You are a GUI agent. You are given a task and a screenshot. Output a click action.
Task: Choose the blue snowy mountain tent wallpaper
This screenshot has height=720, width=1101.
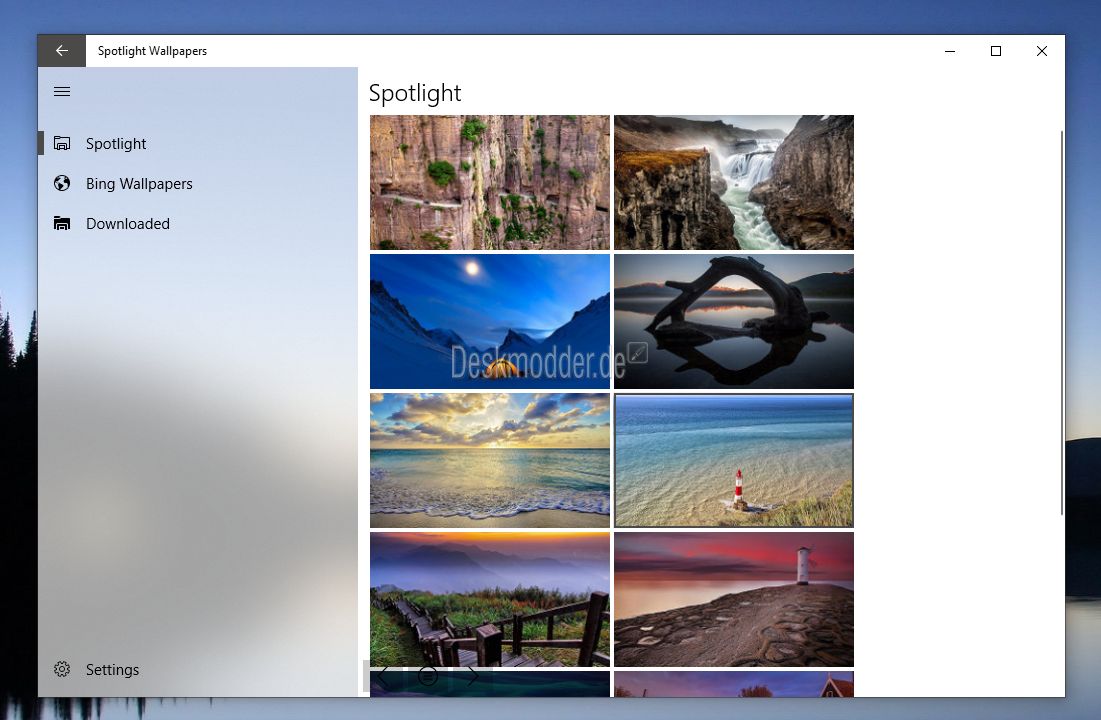pyautogui.click(x=489, y=321)
